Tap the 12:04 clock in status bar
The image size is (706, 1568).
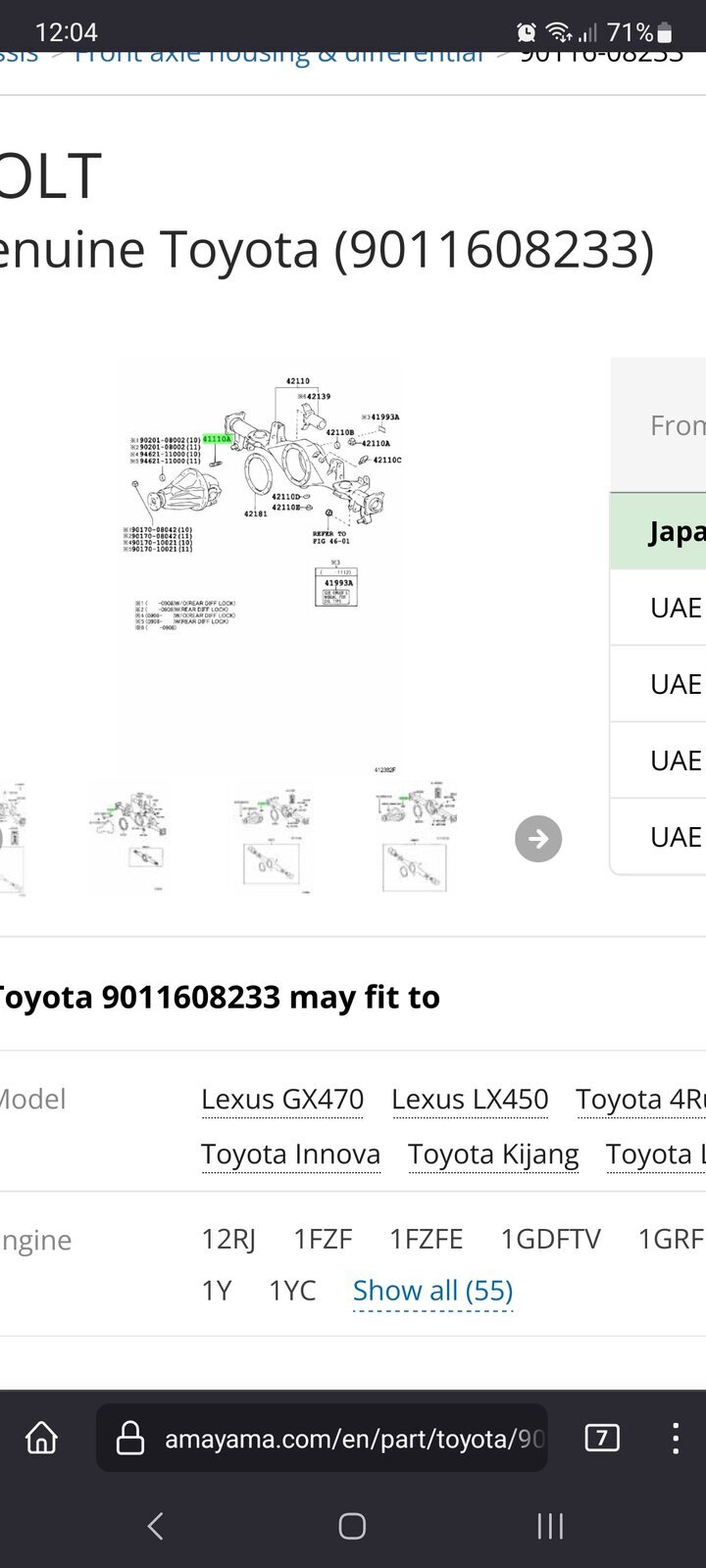pos(67,32)
